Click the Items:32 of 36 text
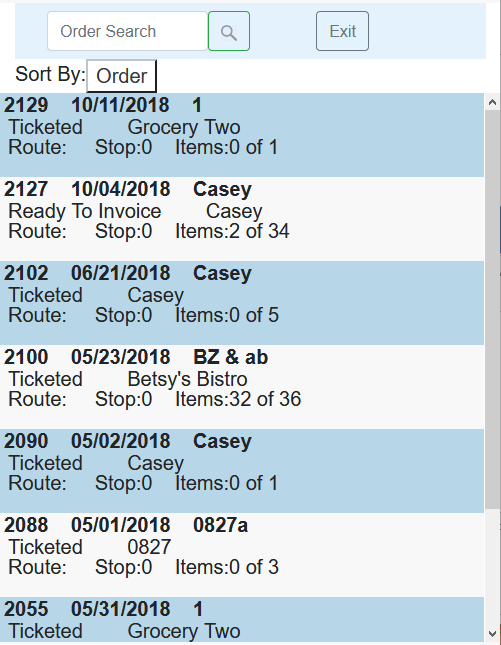Image resolution: width=501 pixels, height=645 pixels. 238,399
